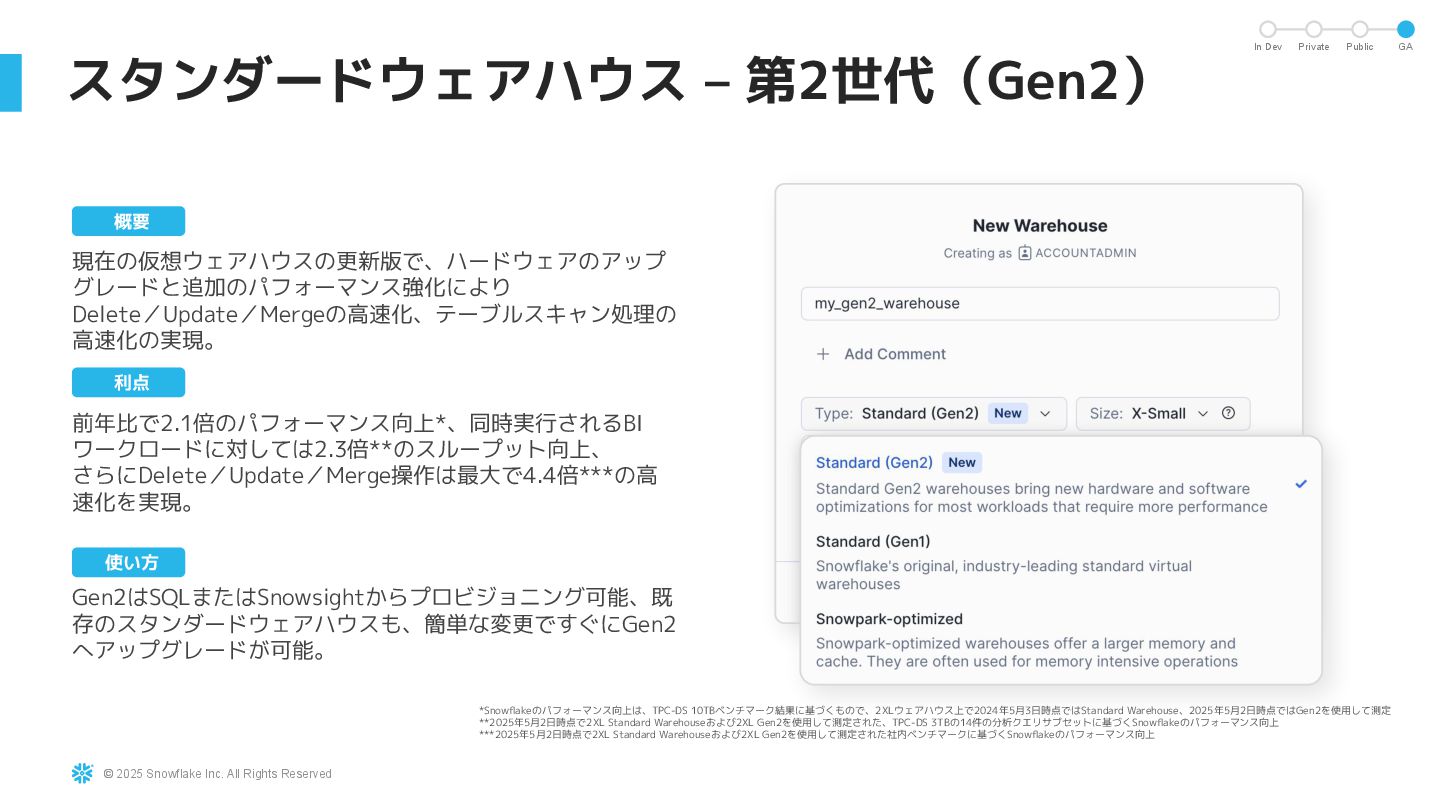Choose the Standard (Gen1) option

click(x=1061, y=562)
